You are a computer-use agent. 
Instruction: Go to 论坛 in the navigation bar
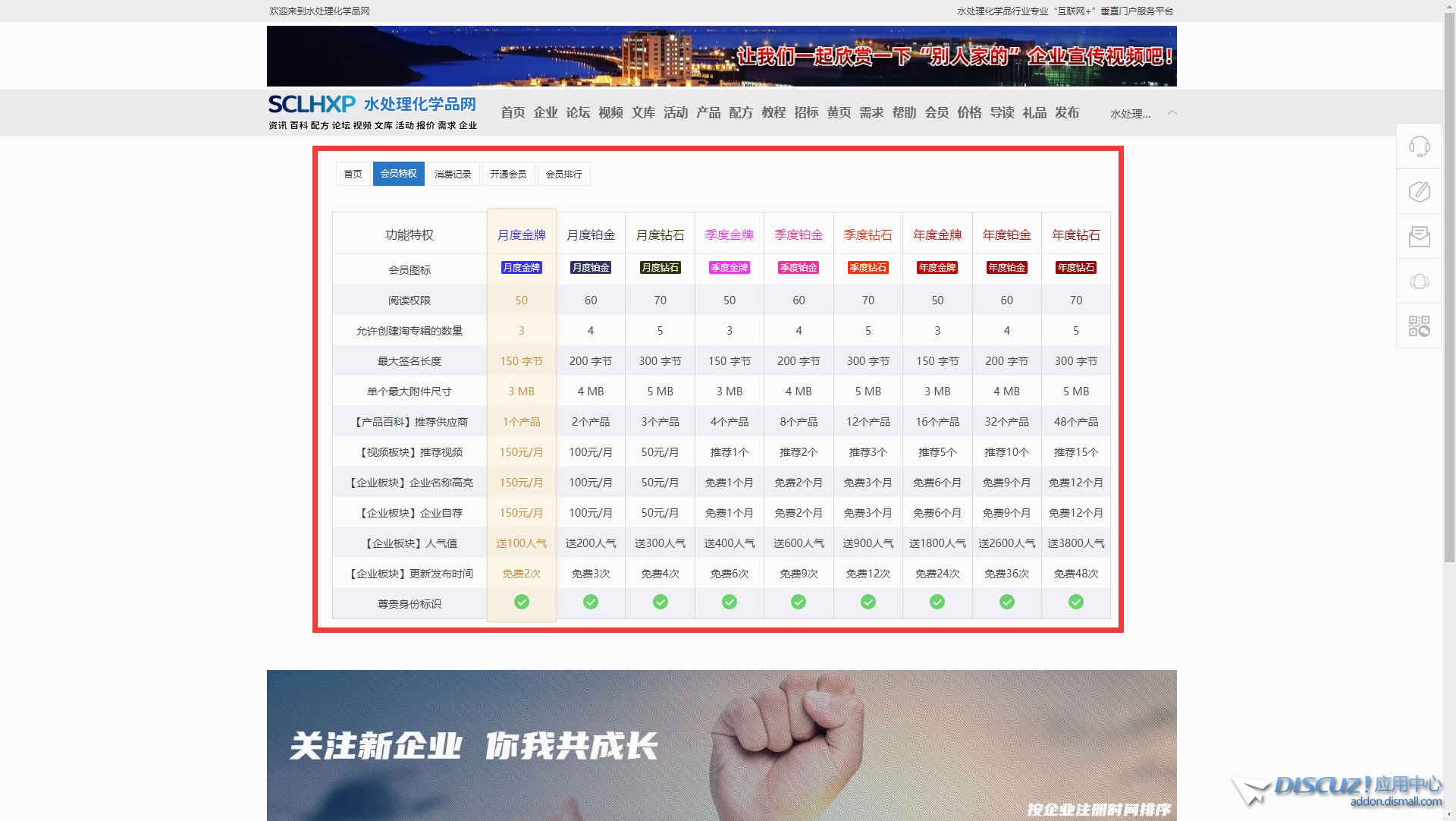tap(578, 112)
